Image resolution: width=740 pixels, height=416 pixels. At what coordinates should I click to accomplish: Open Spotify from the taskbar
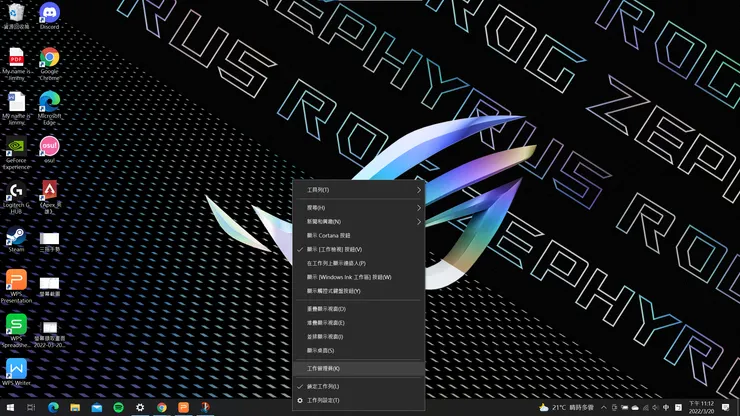[x=118, y=407]
